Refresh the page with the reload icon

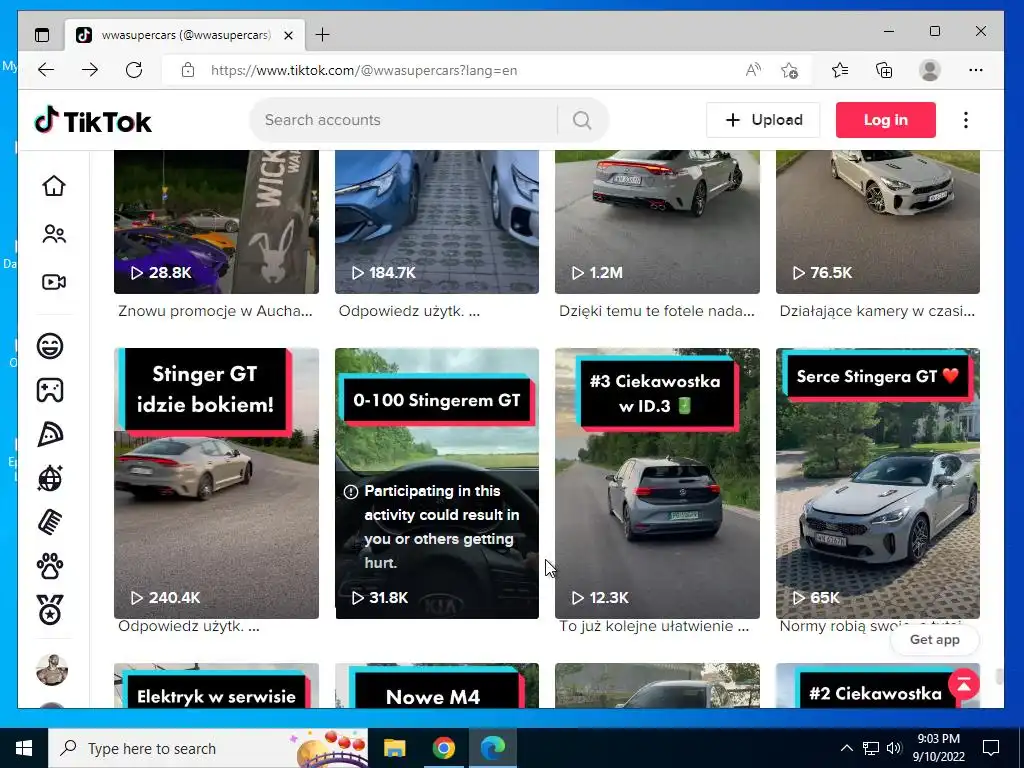(x=134, y=70)
